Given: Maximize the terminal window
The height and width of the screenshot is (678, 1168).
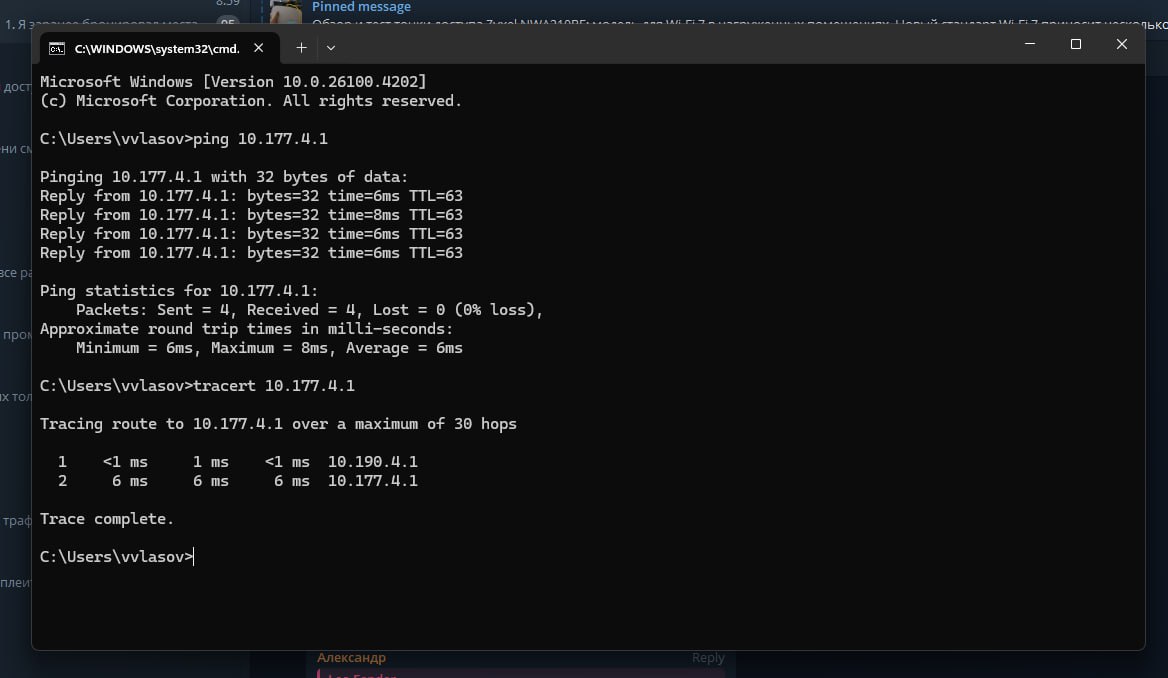Looking at the screenshot, I should coord(1076,44).
